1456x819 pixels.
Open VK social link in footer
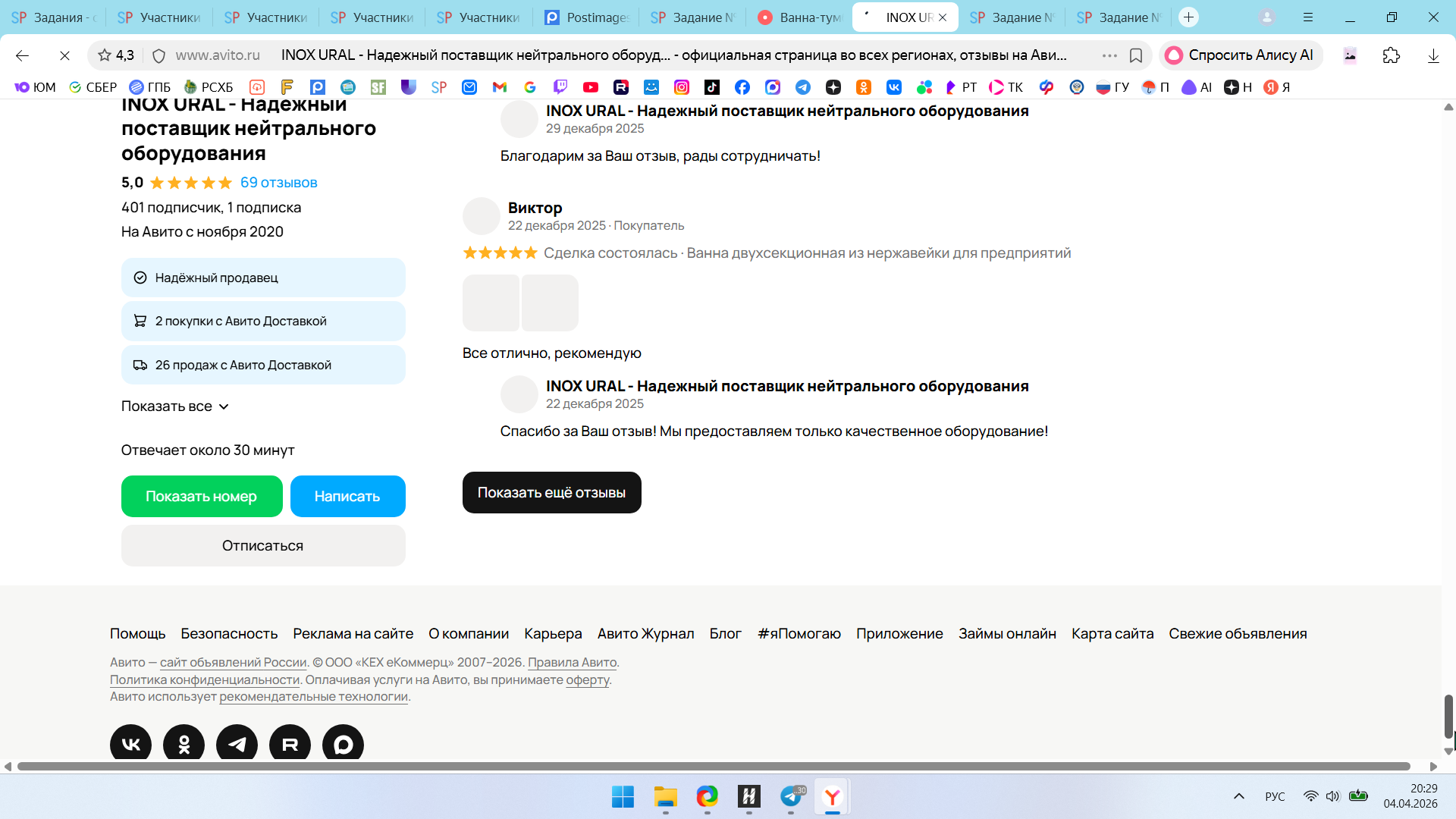[x=130, y=744]
